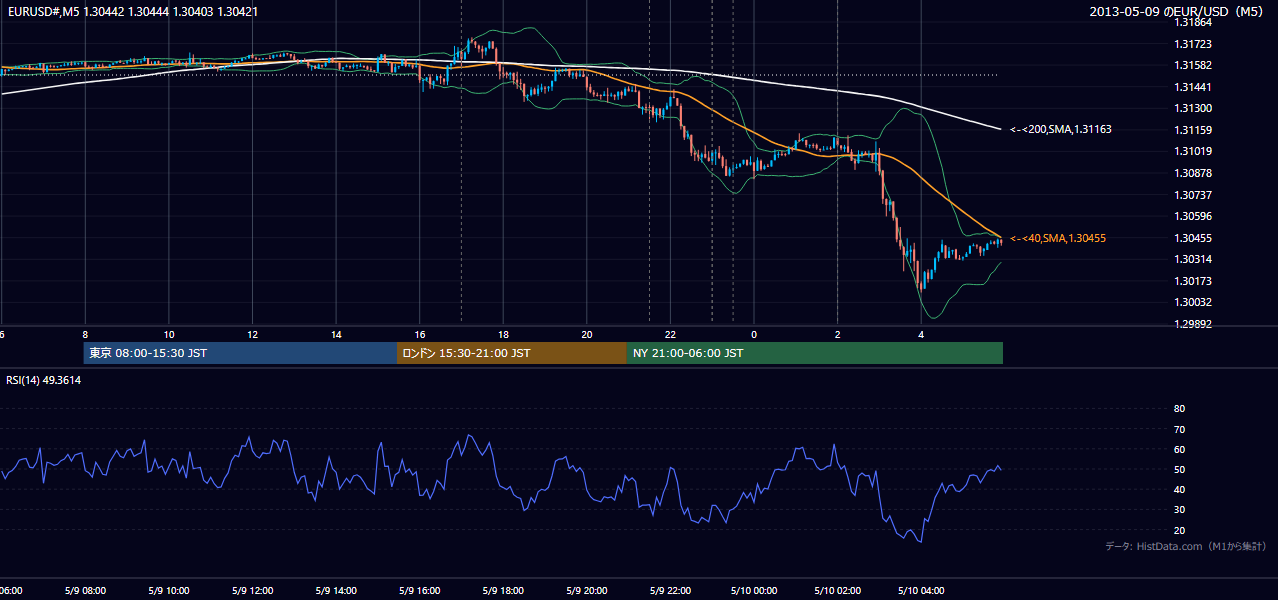Screen dimensions: 1278x600
Task: Click the 5/9 18:00 date label
Action: [x=502, y=590]
